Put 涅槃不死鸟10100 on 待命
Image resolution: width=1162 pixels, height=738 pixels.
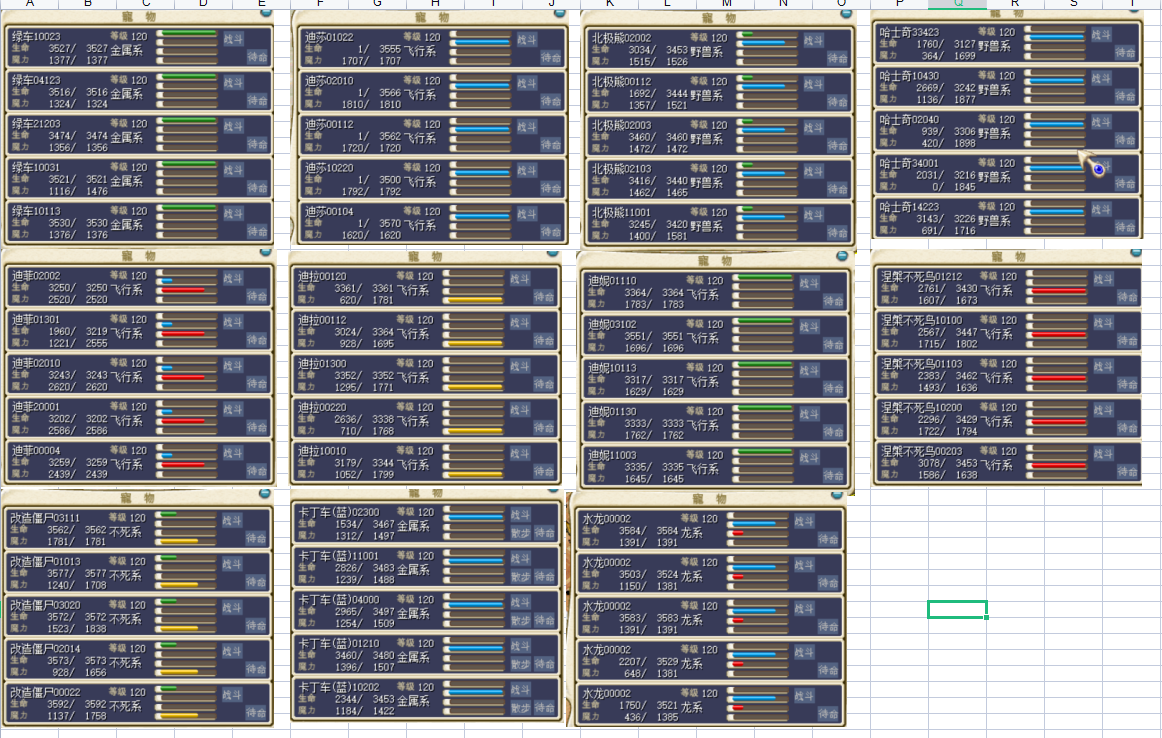click(x=1127, y=340)
